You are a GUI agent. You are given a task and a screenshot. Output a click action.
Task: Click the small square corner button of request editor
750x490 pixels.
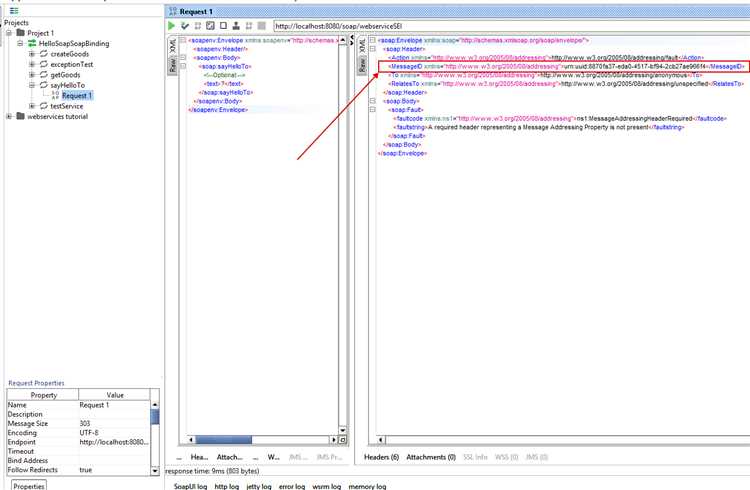(x=342, y=440)
